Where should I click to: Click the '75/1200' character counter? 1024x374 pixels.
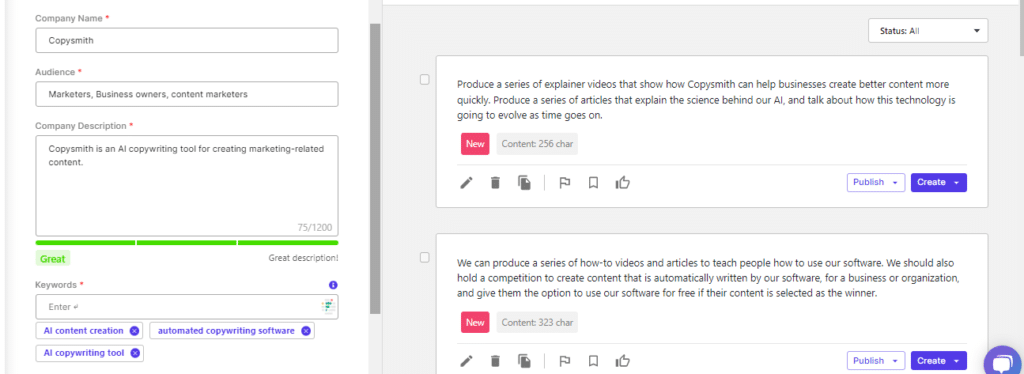(x=315, y=228)
